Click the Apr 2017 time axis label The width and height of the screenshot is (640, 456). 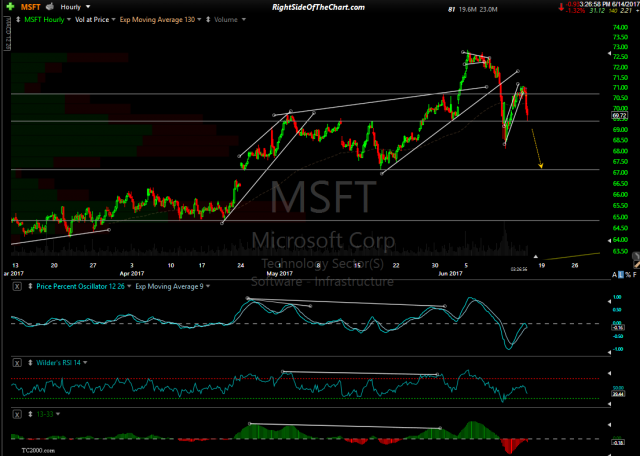pyautogui.click(x=133, y=274)
